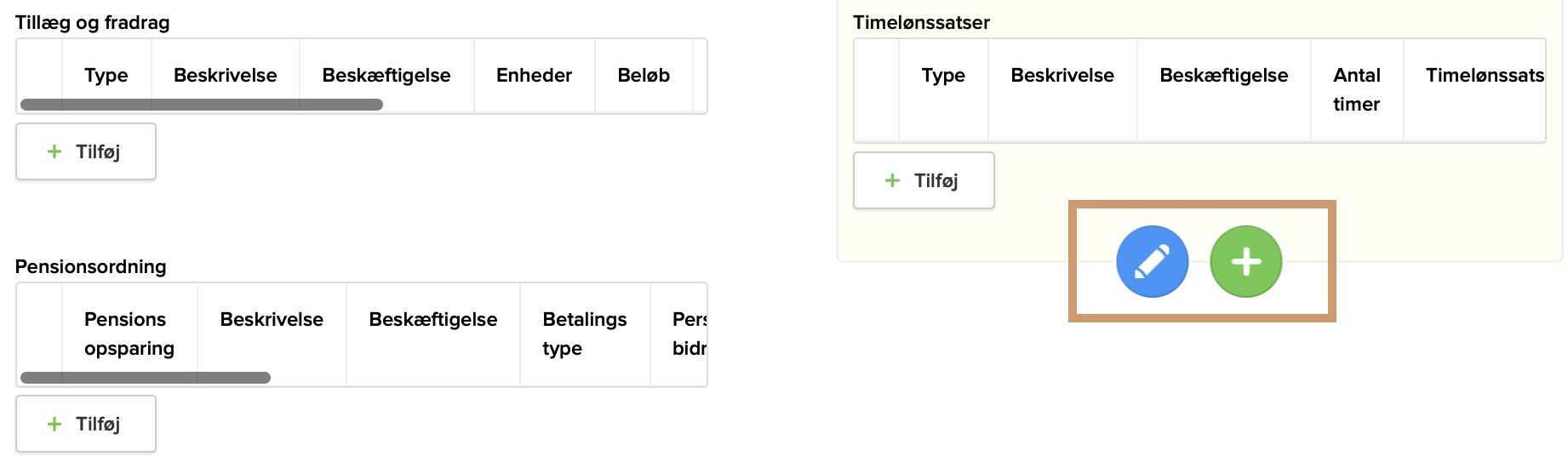The width and height of the screenshot is (1568, 473).
Task: Click Beskrivelse header in Timelønssatser table
Action: tap(1062, 75)
